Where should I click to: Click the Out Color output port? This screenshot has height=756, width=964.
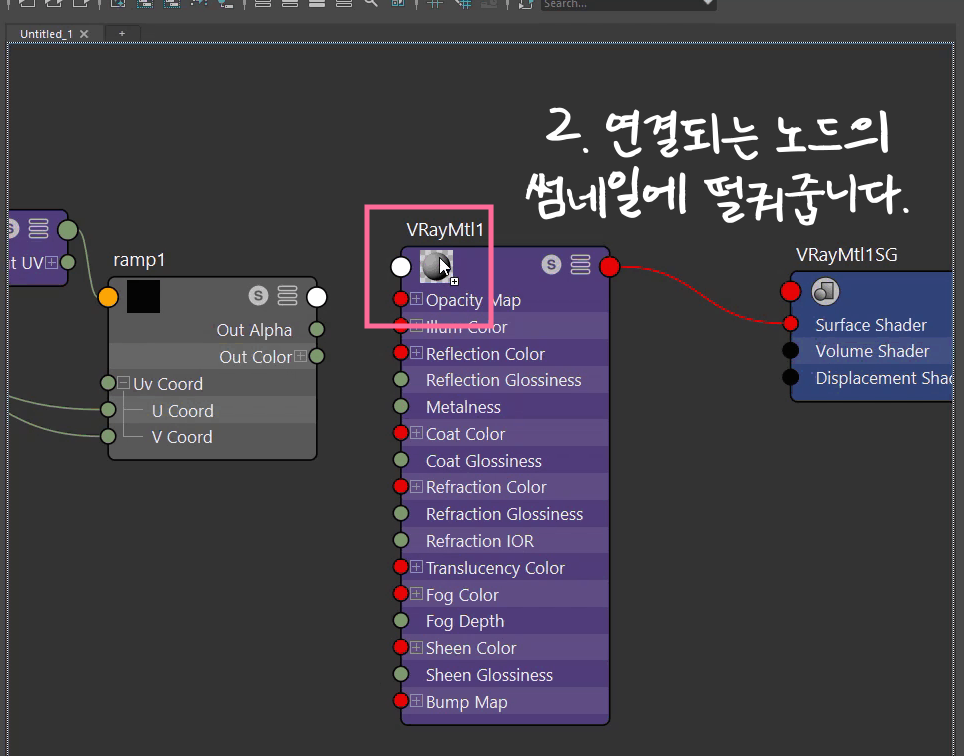click(x=317, y=356)
